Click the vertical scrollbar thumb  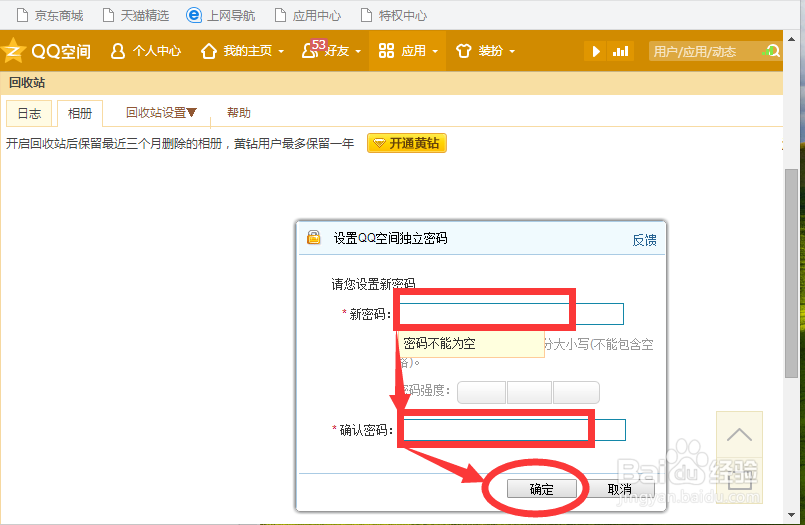click(791, 274)
